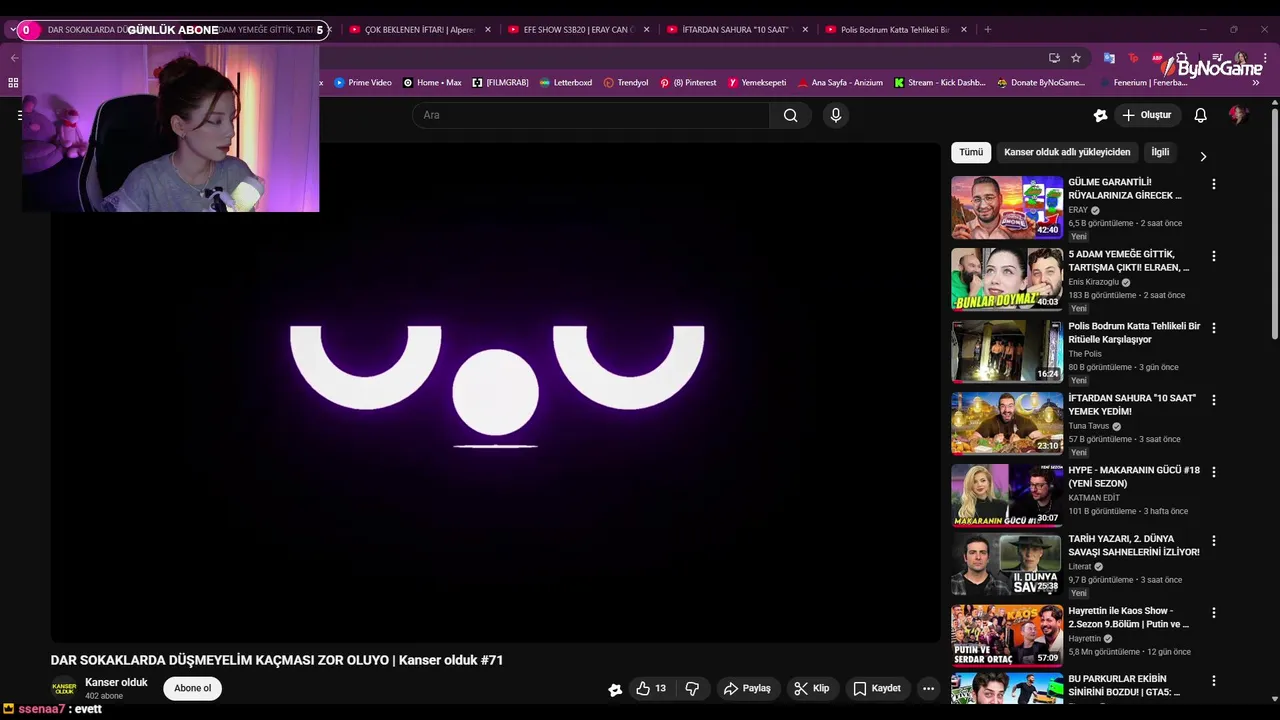Screen dimensions: 1280x720
Task: Close the EFE SHOW S3B20 tab
Action: coord(646,30)
